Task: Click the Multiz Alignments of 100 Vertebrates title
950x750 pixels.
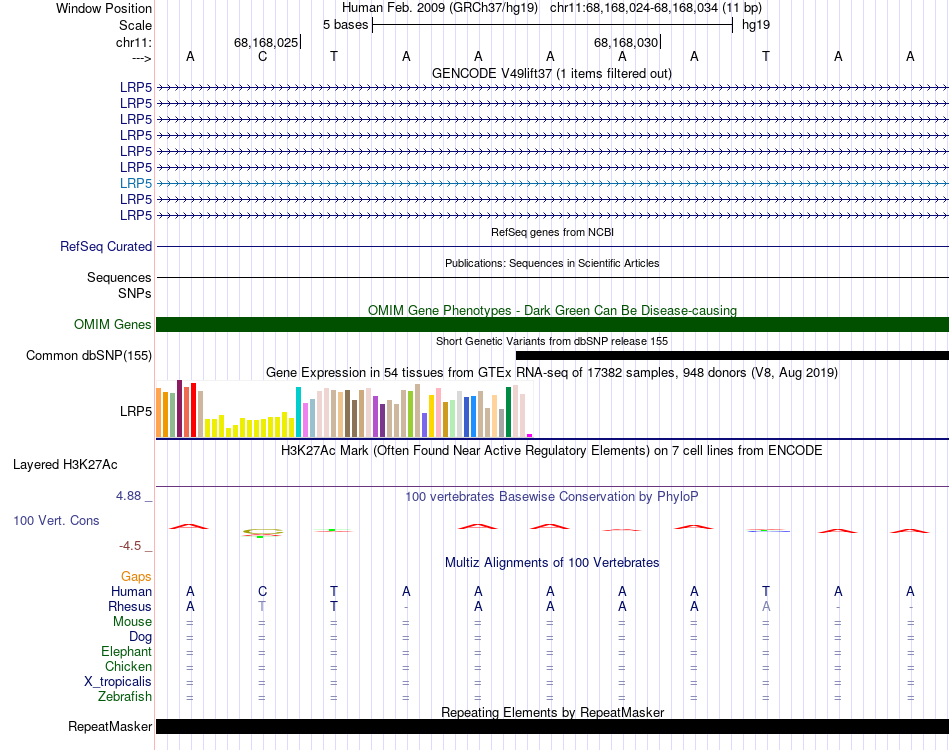Action: tap(552, 562)
